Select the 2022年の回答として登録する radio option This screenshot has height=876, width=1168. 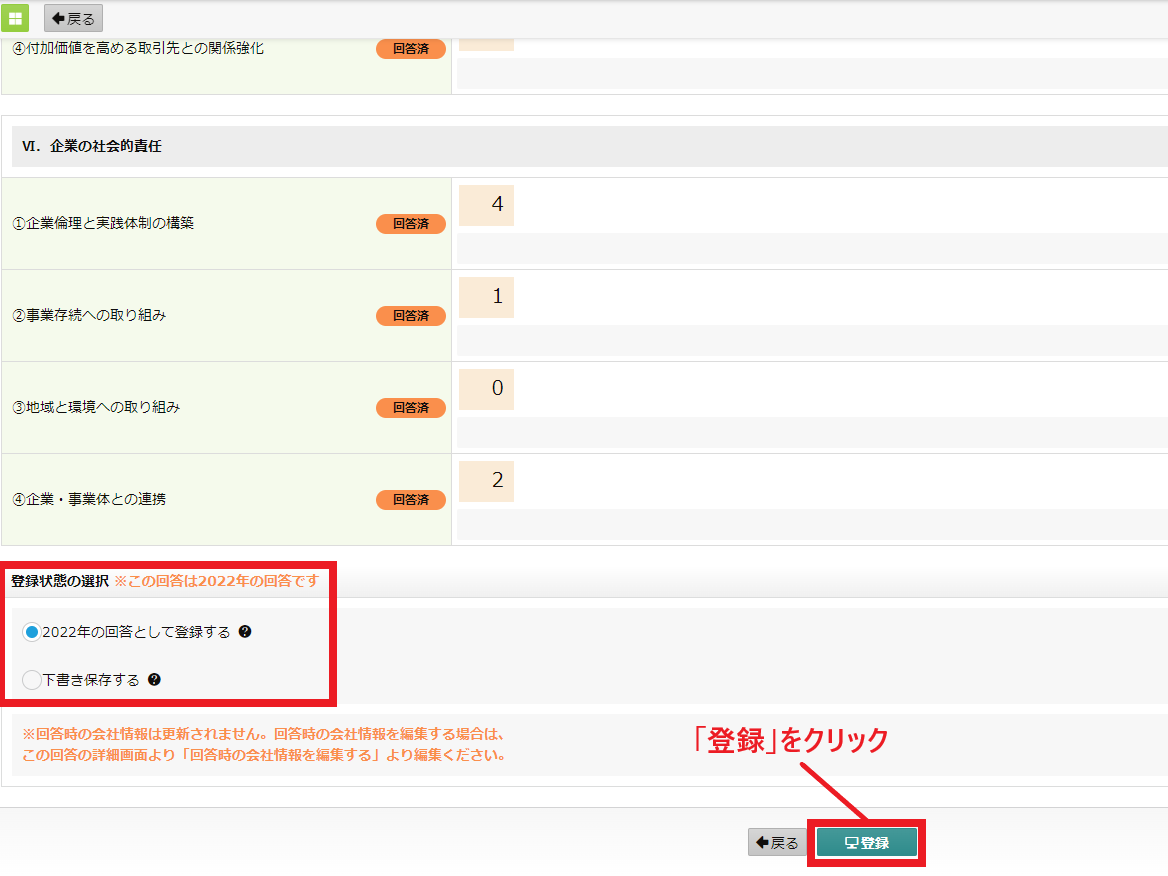pos(32,632)
